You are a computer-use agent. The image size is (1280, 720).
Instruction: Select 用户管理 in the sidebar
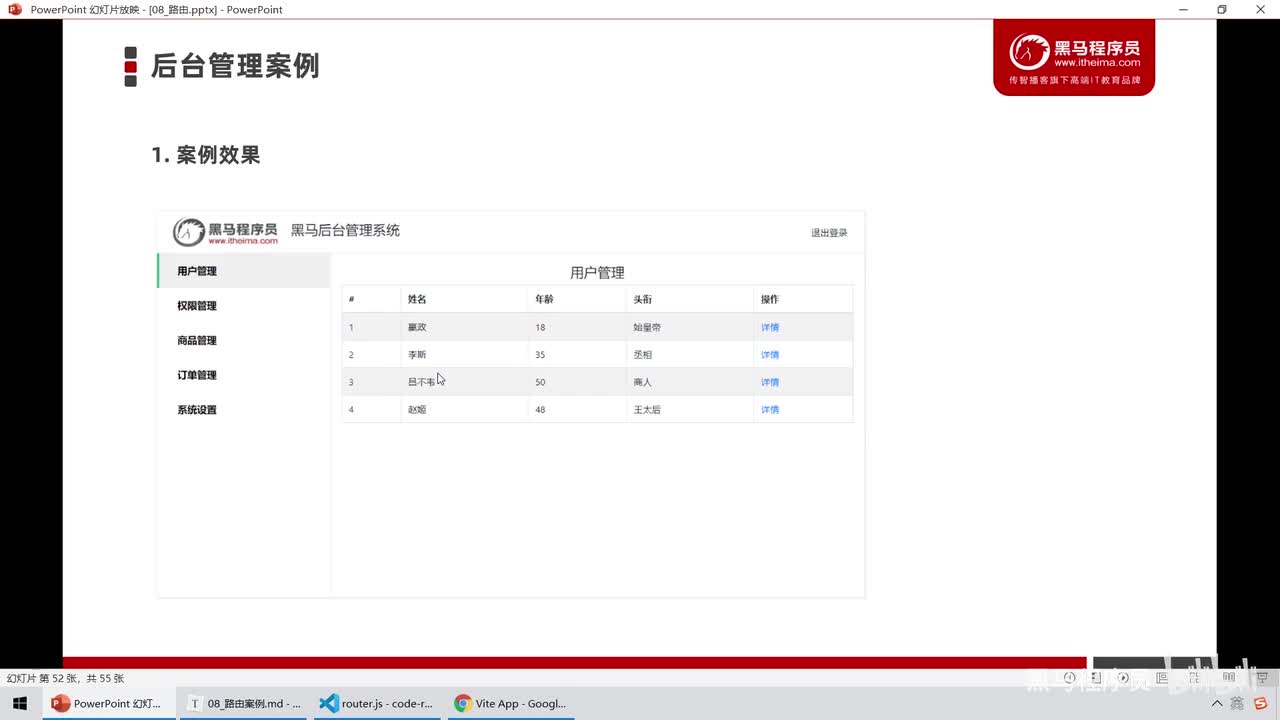pyautogui.click(x=244, y=271)
